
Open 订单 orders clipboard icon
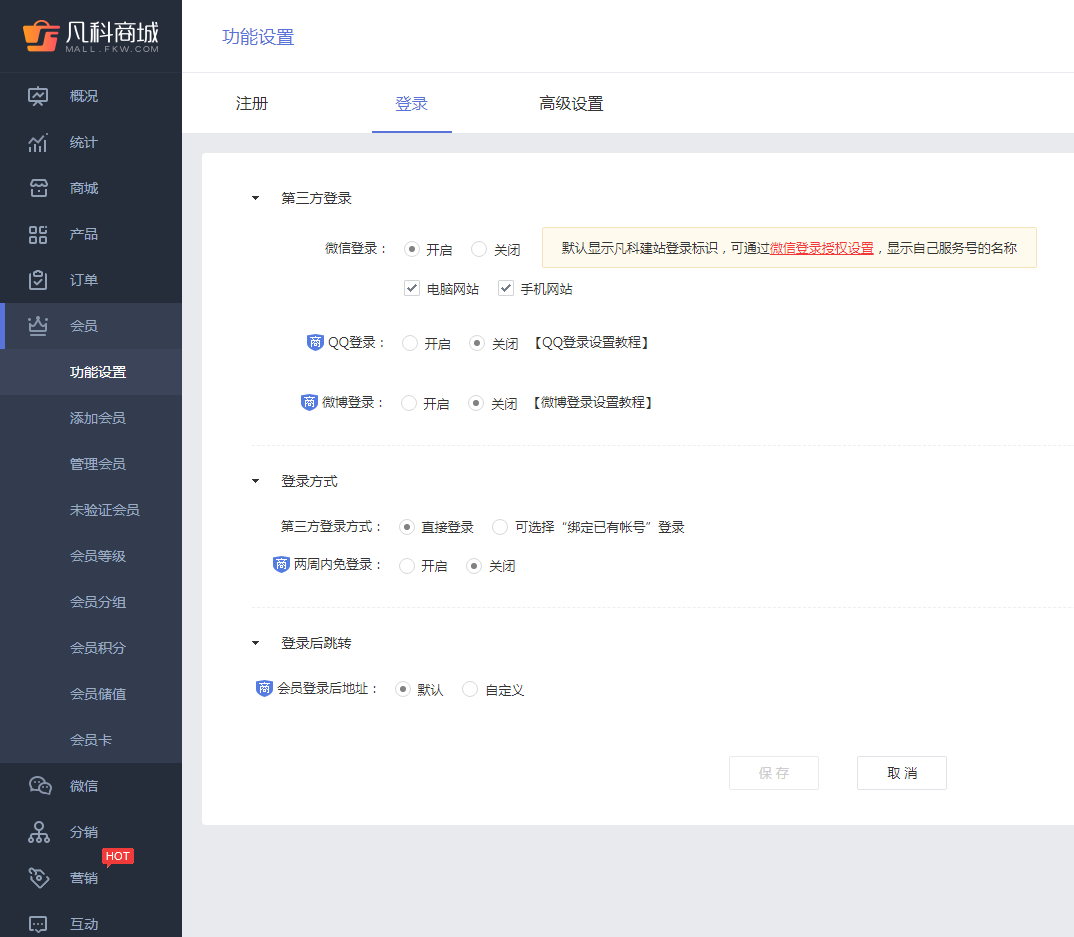38,281
